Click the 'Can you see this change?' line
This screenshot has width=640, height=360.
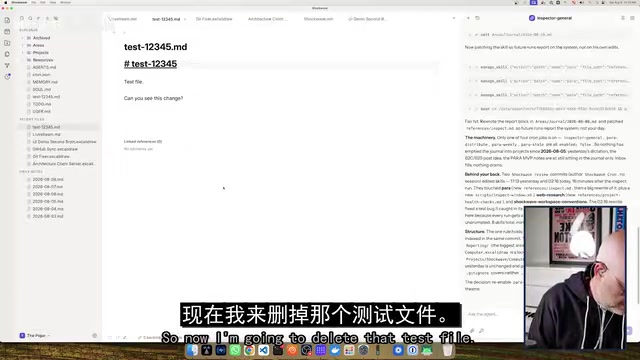click(153, 98)
